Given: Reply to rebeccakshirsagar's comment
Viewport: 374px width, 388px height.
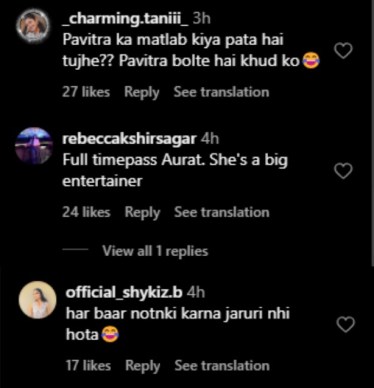Looking at the screenshot, I should pyautogui.click(x=142, y=212).
